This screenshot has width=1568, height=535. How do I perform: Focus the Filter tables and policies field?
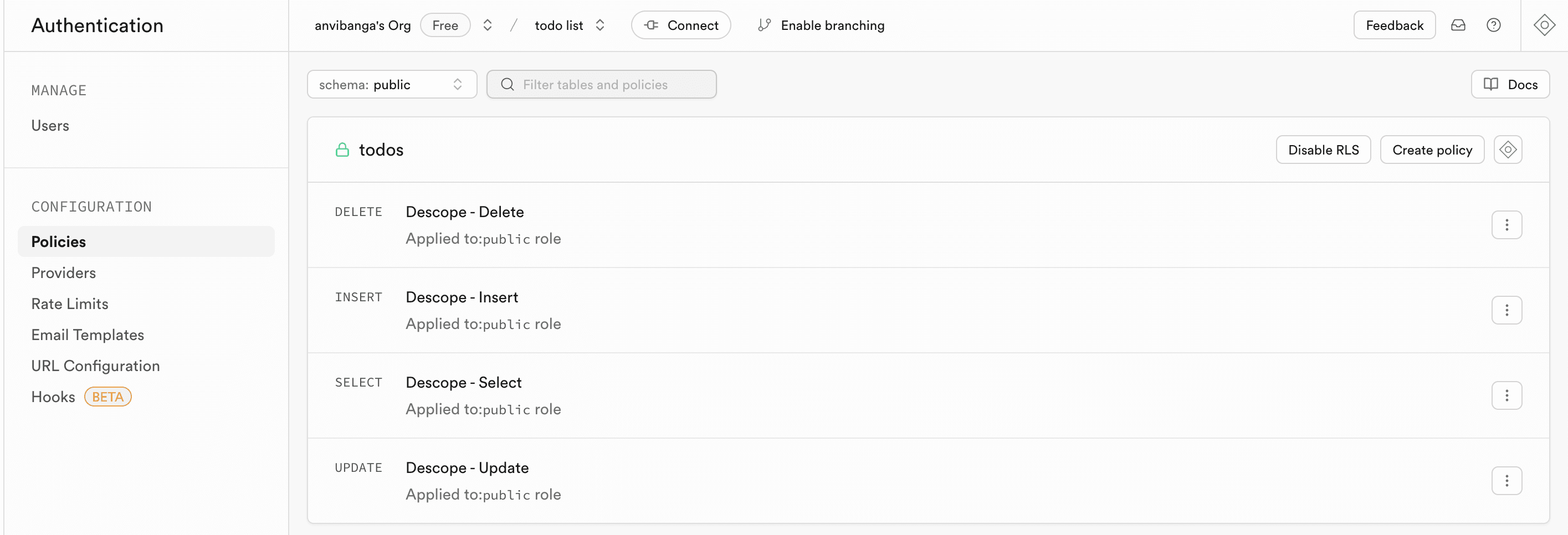point(601,85)
